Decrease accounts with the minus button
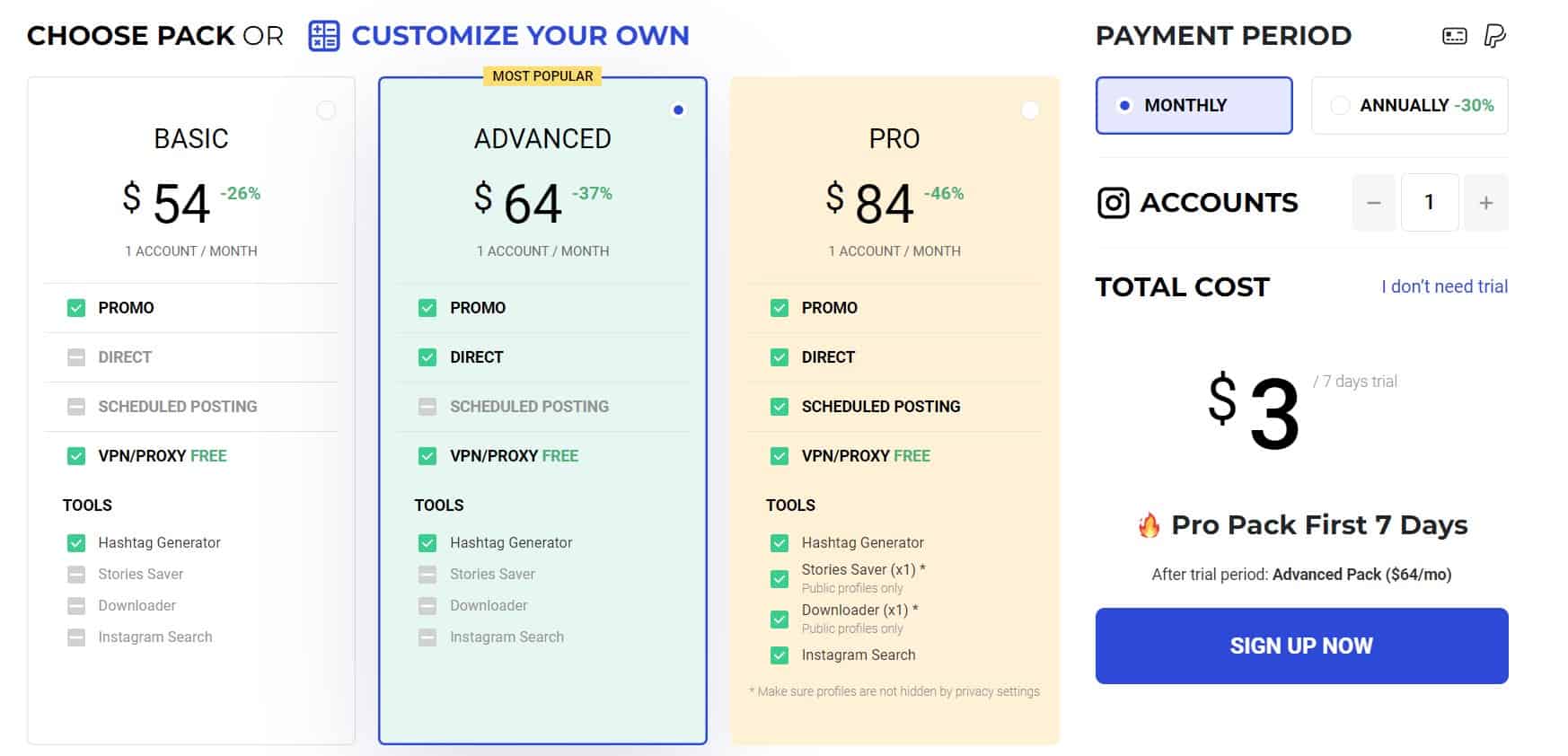The width and height of the screenshot is (1568, 756). [x=1374, y=203]
